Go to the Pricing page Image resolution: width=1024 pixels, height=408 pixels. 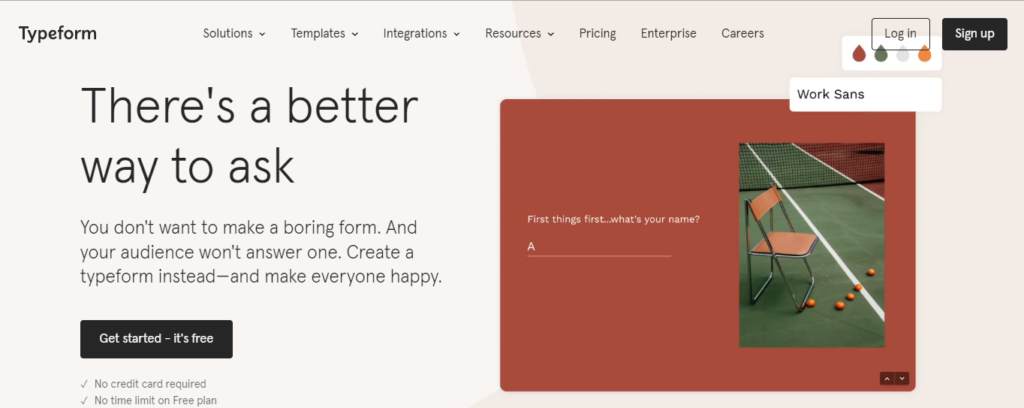(597, 33)
